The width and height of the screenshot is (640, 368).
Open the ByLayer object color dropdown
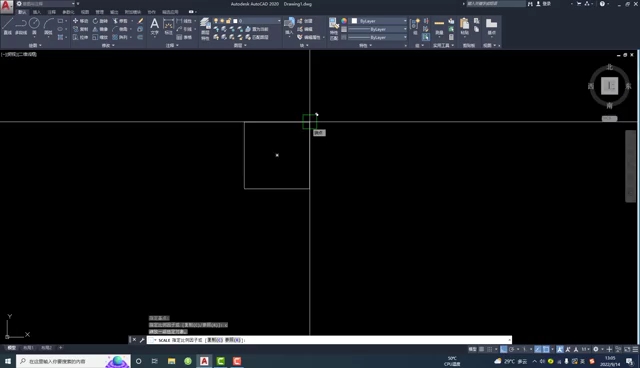click(x=379, y=21)
